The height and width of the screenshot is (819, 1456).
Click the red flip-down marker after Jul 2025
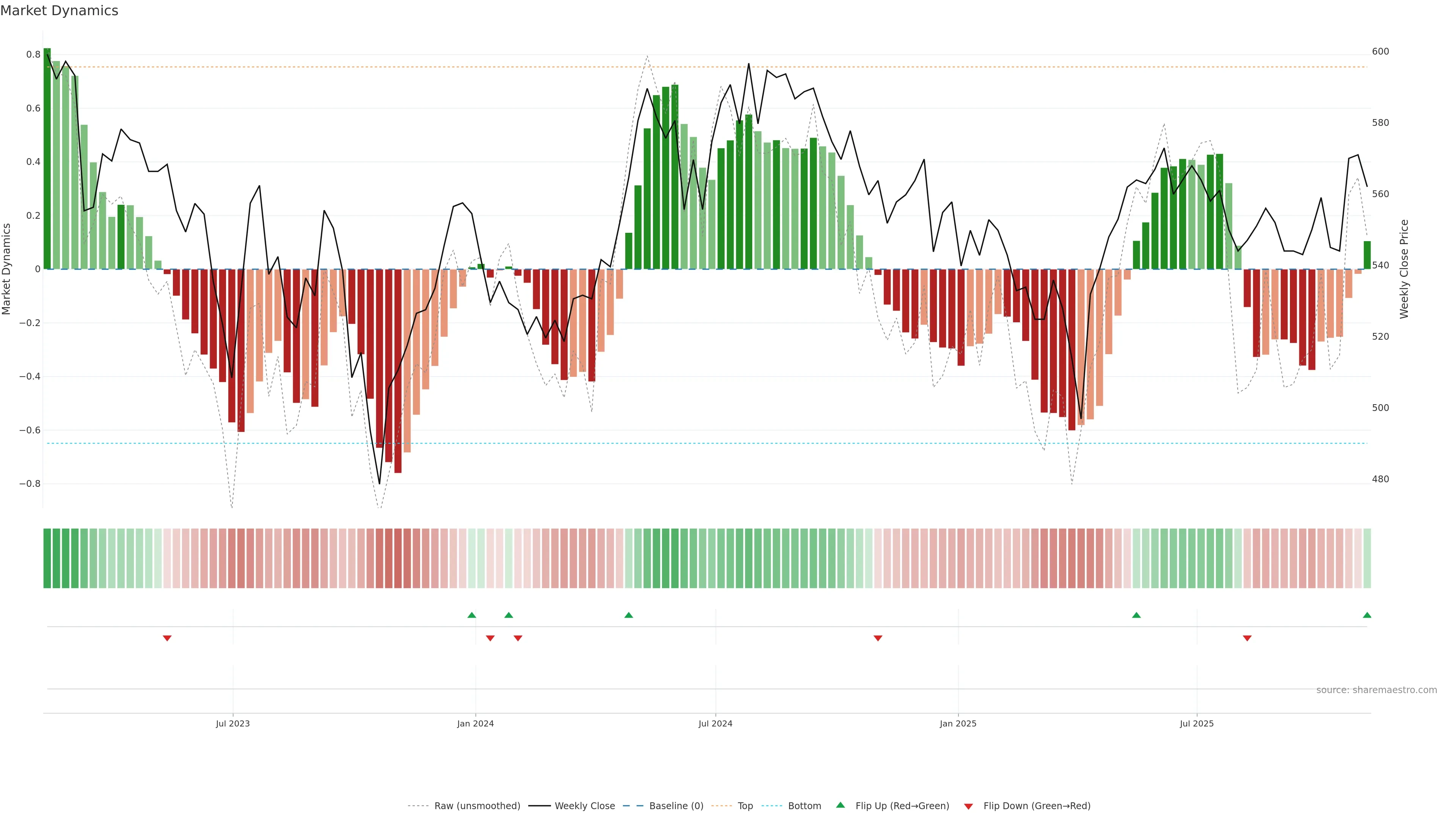pos(1247,638)
